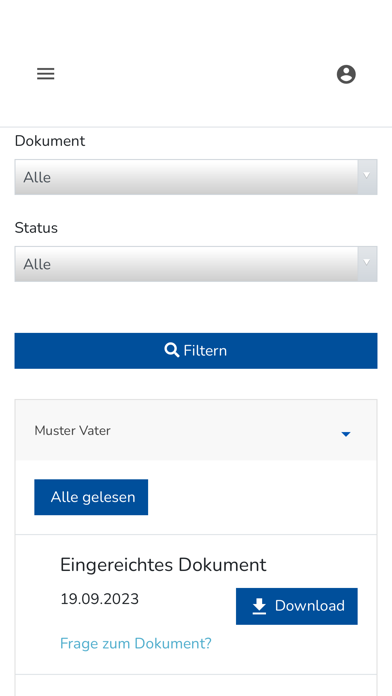The height and width of the screenshot is (696, 392).
Task: Download the Eingereichtes Dokument file
Action: [297, 606]
